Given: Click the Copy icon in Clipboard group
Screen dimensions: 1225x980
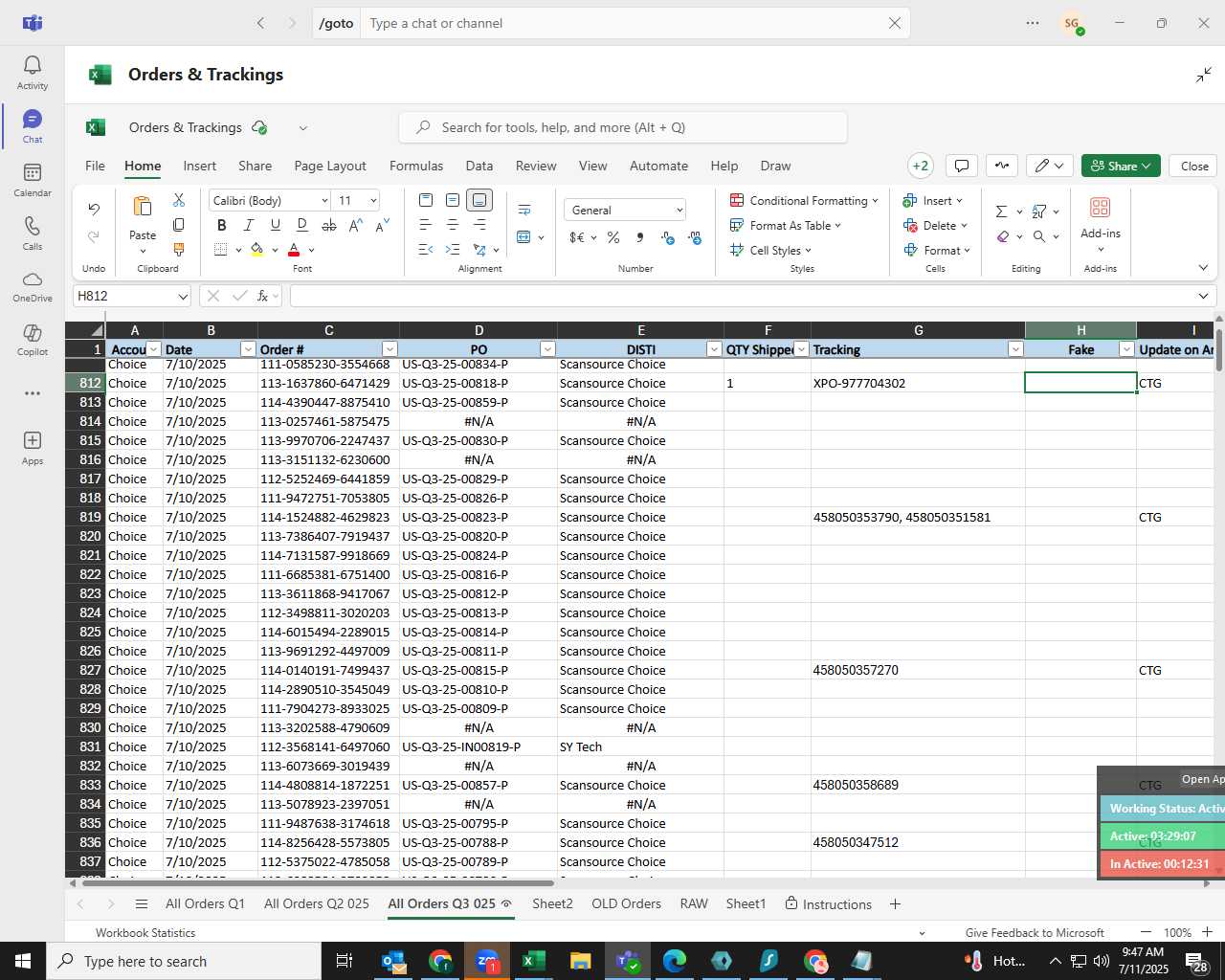Looking at the screenshot, I should point(179,225).
